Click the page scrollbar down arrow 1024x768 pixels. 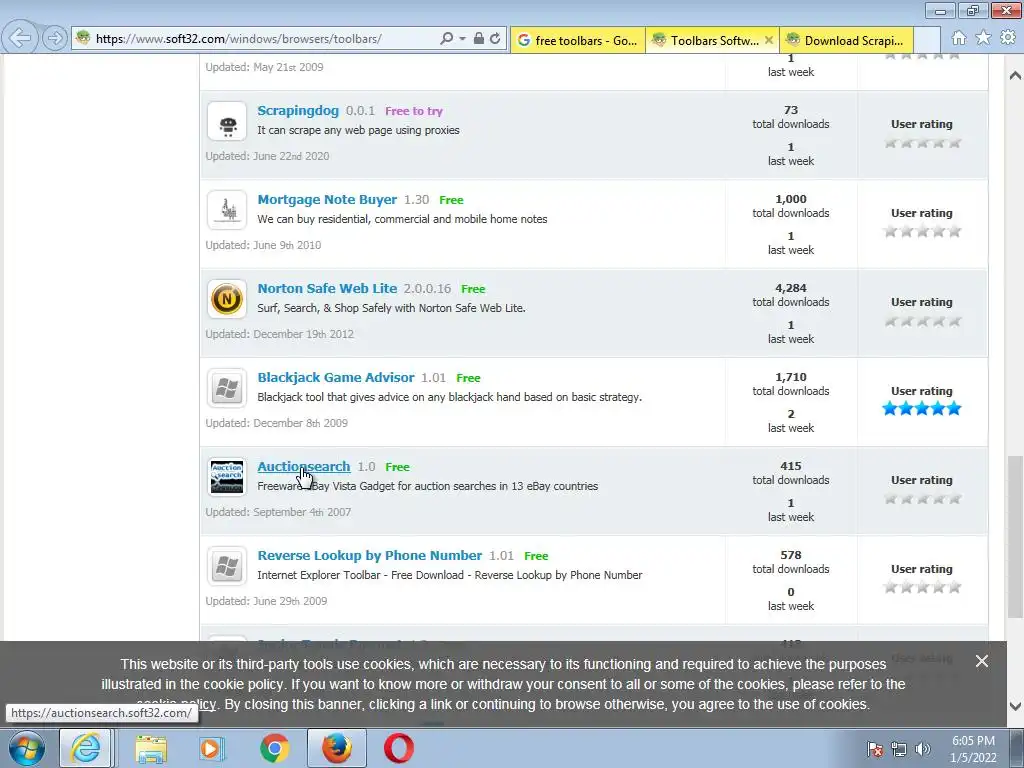point(1015,706)
